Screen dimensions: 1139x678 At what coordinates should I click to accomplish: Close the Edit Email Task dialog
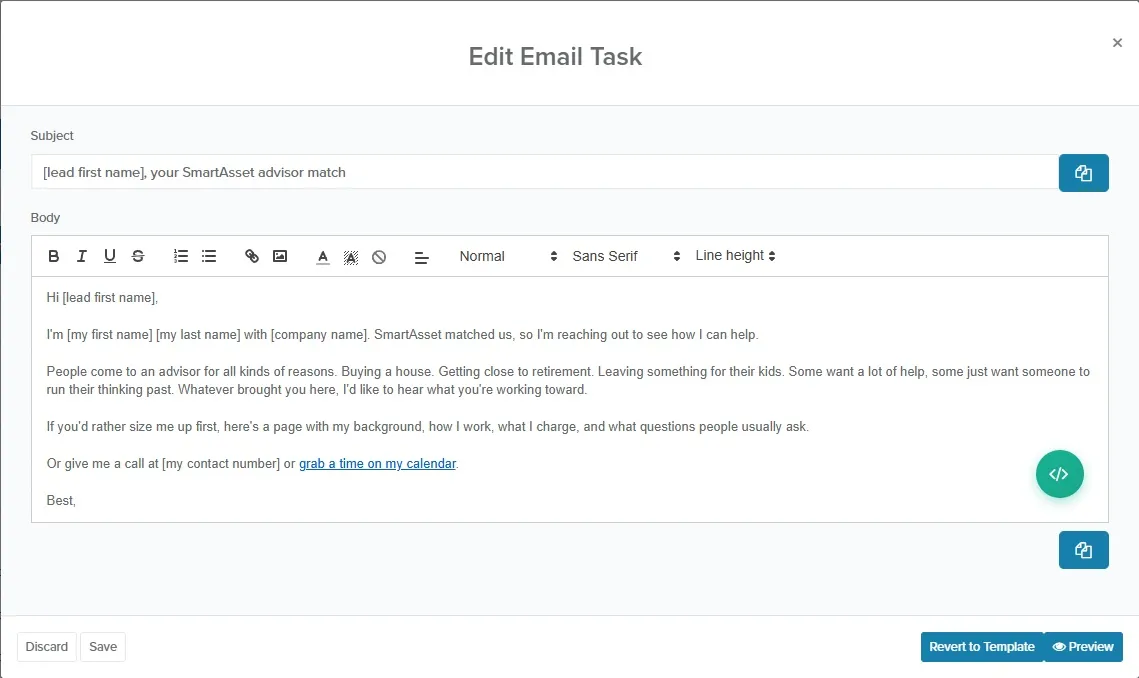coord(1117,43)
